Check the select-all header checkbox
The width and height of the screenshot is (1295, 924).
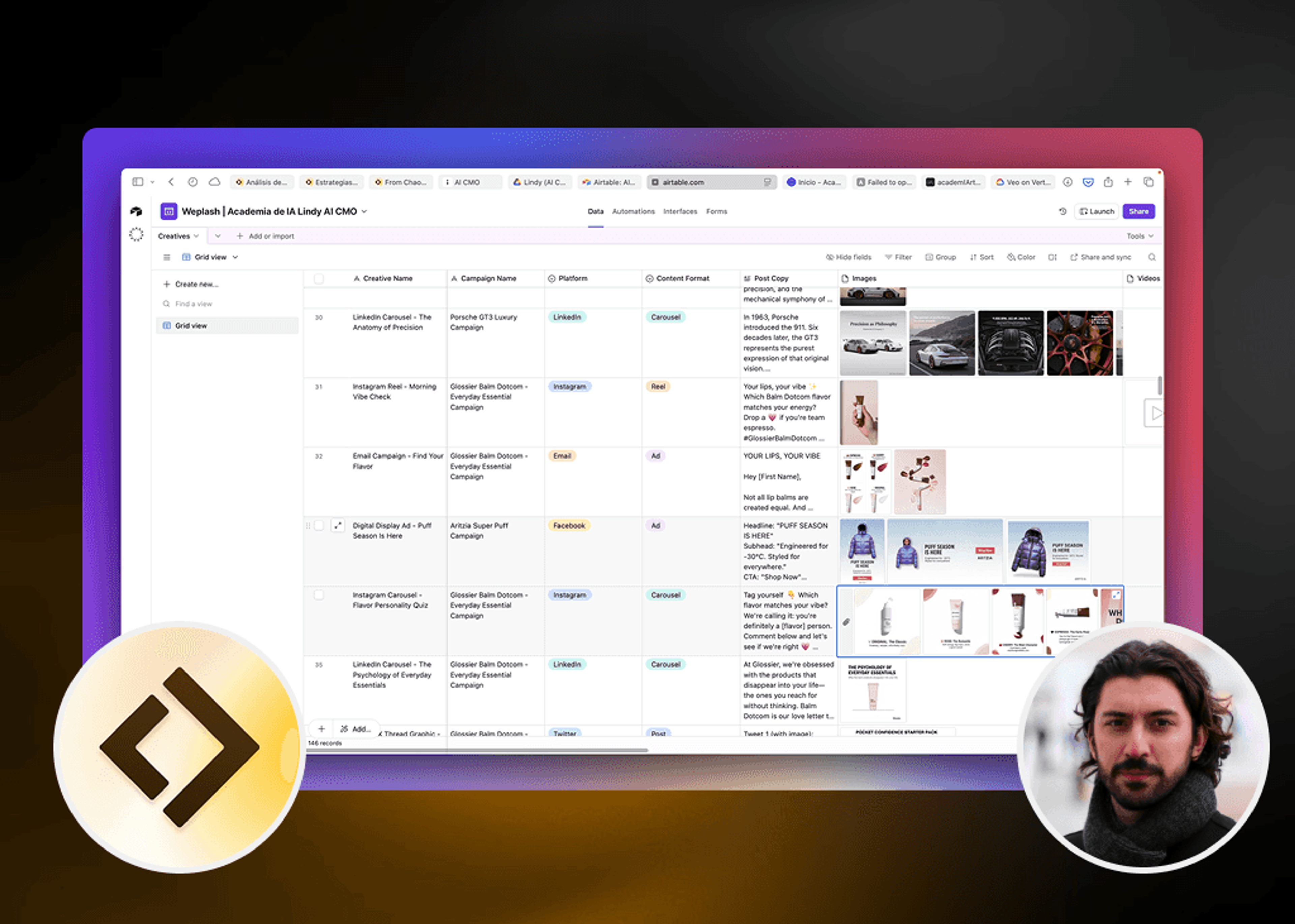point(319,279)
